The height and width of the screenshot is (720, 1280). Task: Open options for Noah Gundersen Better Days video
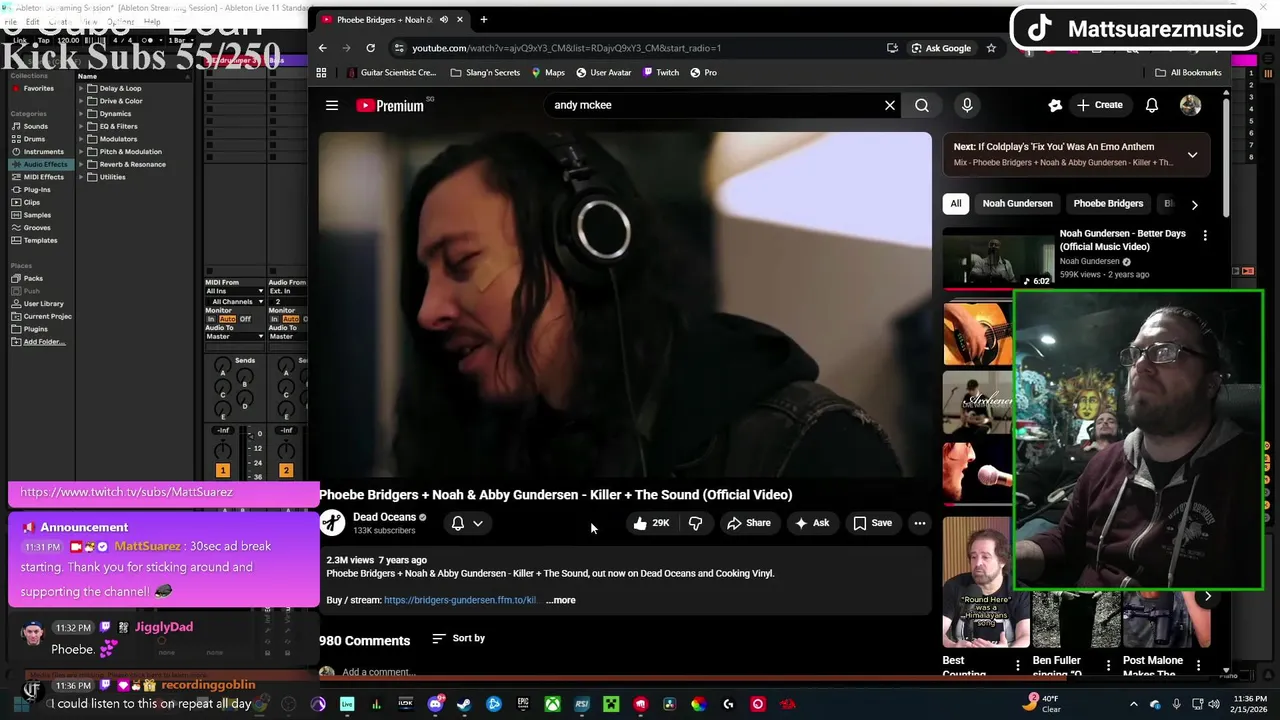[x=1205, y=235]
